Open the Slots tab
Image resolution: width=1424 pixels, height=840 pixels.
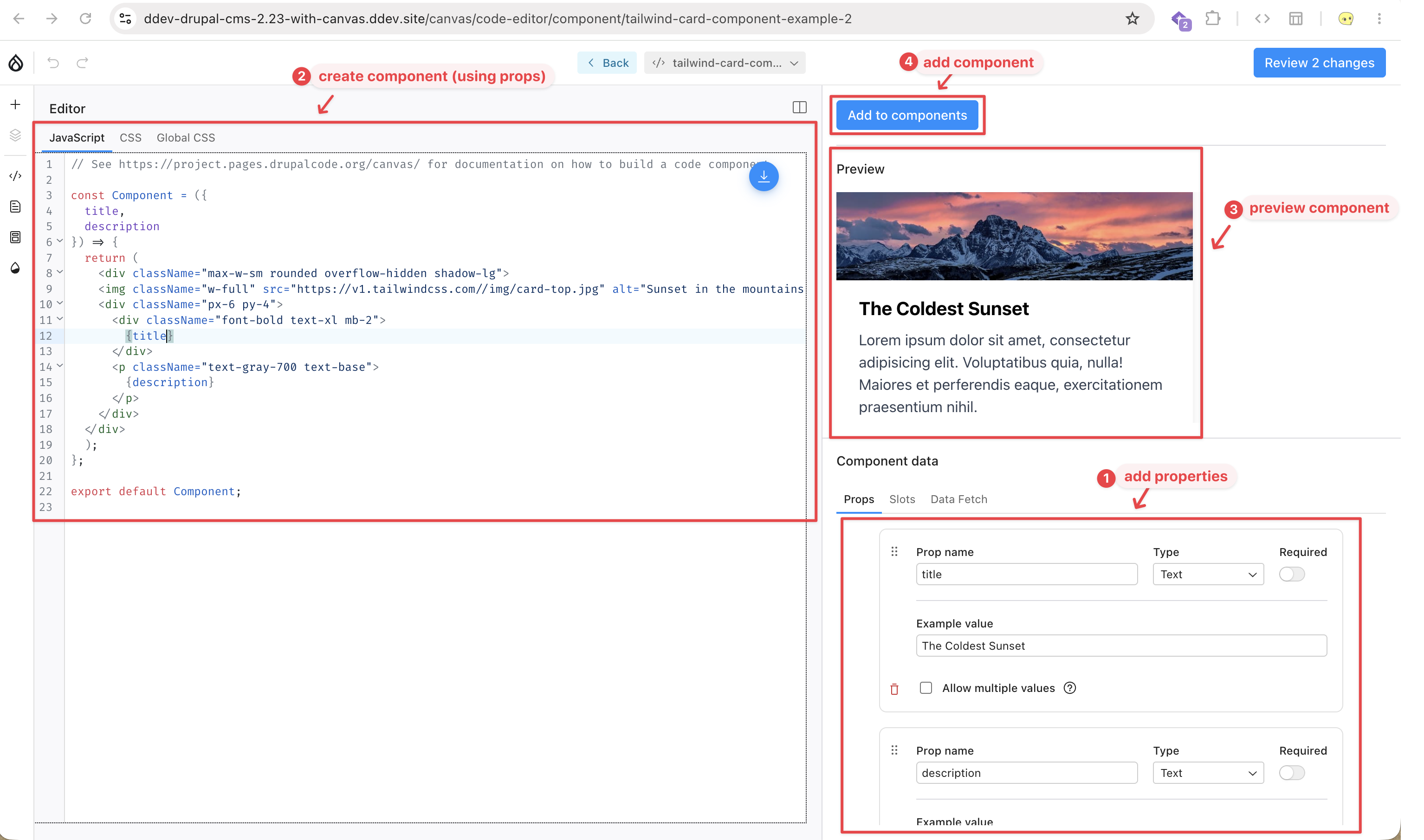[x=901, y=499]
